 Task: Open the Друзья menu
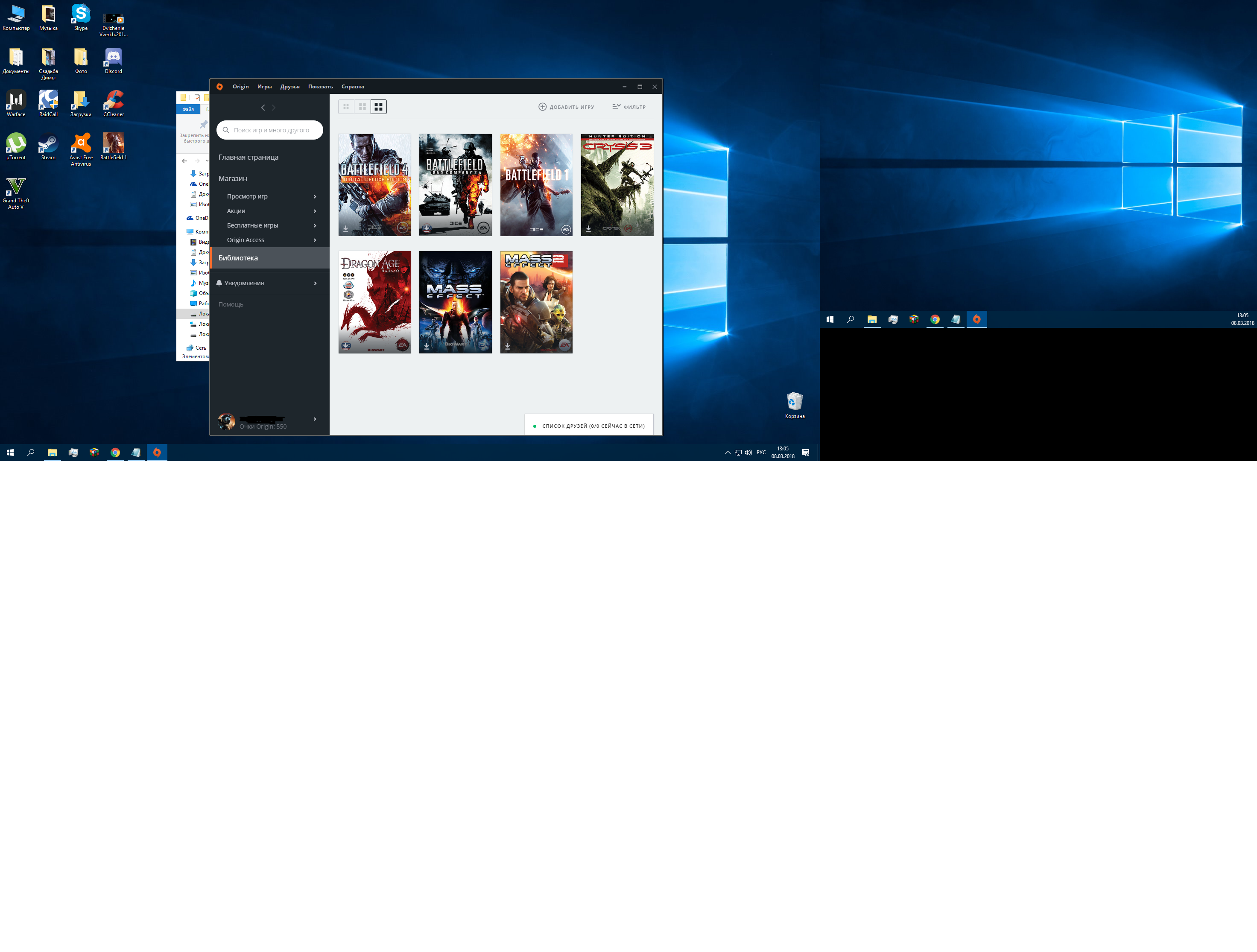(290, 87)
